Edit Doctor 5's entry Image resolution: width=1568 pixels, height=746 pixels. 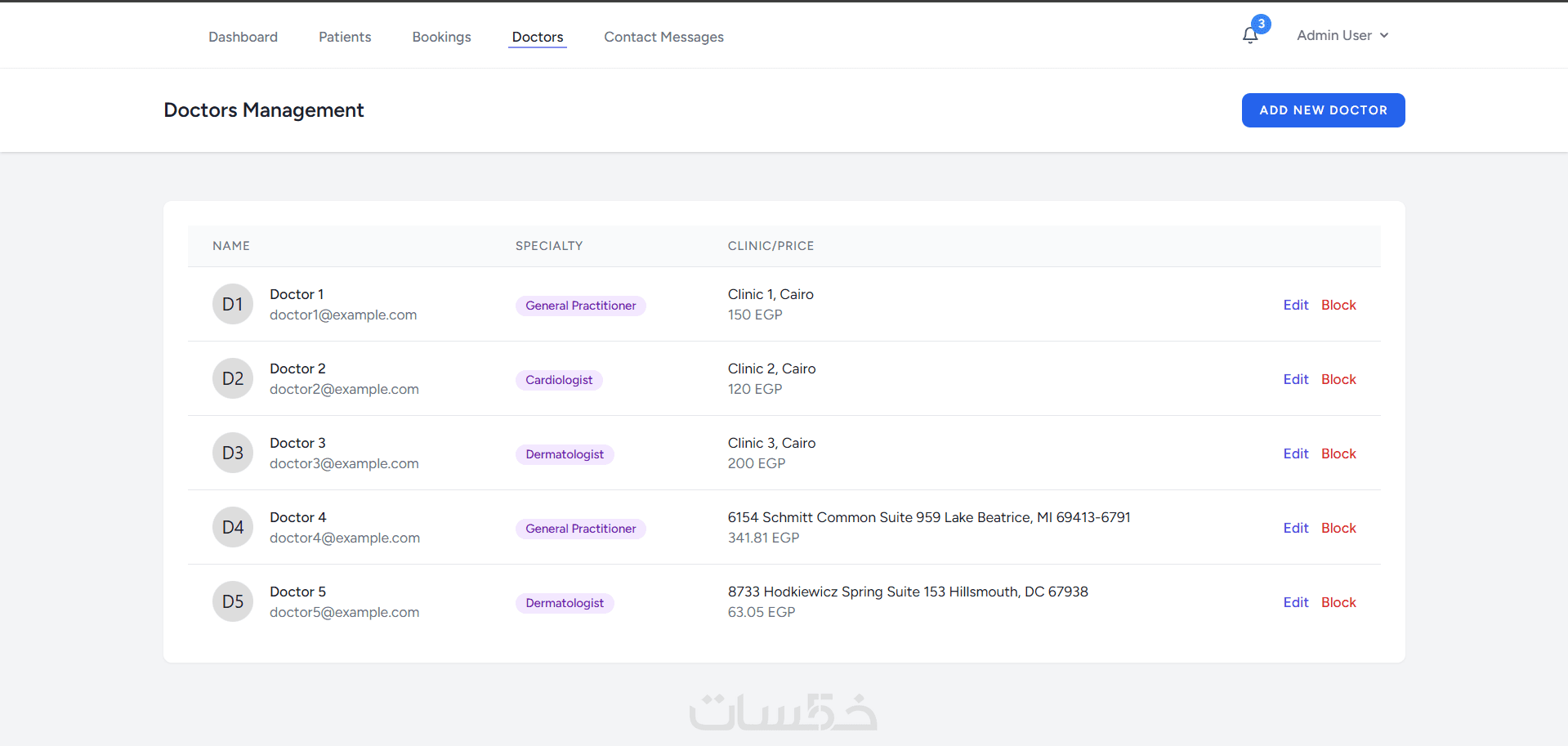pyautogui.click(x=1295, y=602)
